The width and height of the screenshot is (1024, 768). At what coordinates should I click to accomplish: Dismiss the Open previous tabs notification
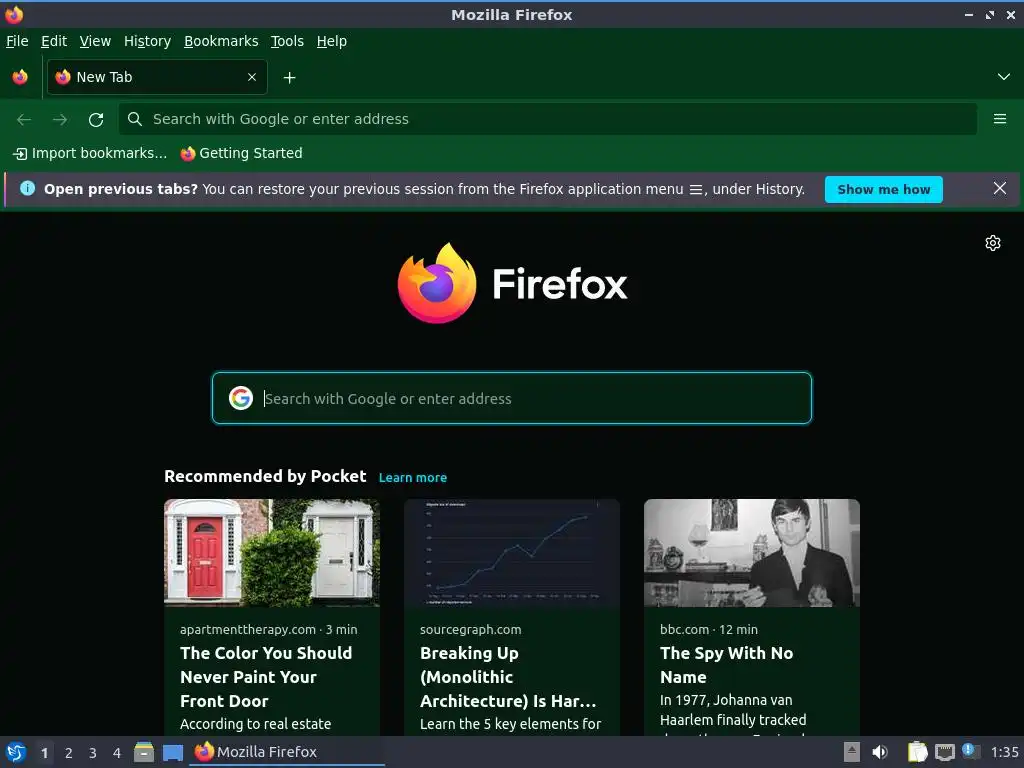click(999, 189)
